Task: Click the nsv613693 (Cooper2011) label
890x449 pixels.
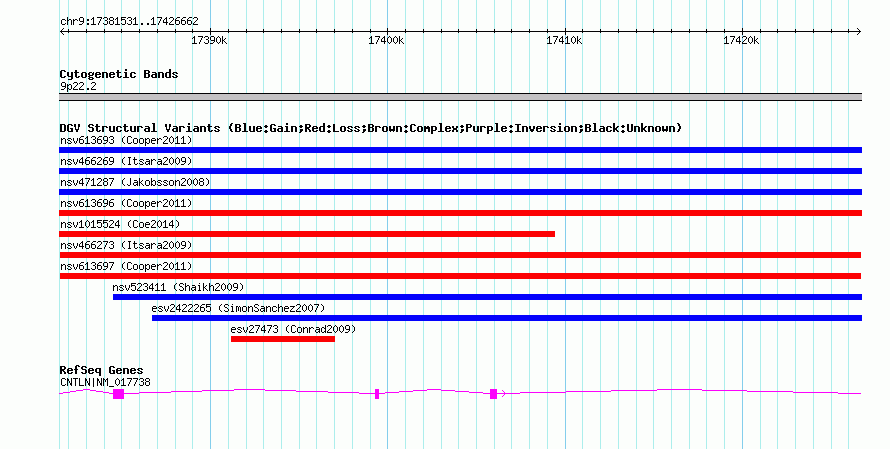Action: point(126,140)
